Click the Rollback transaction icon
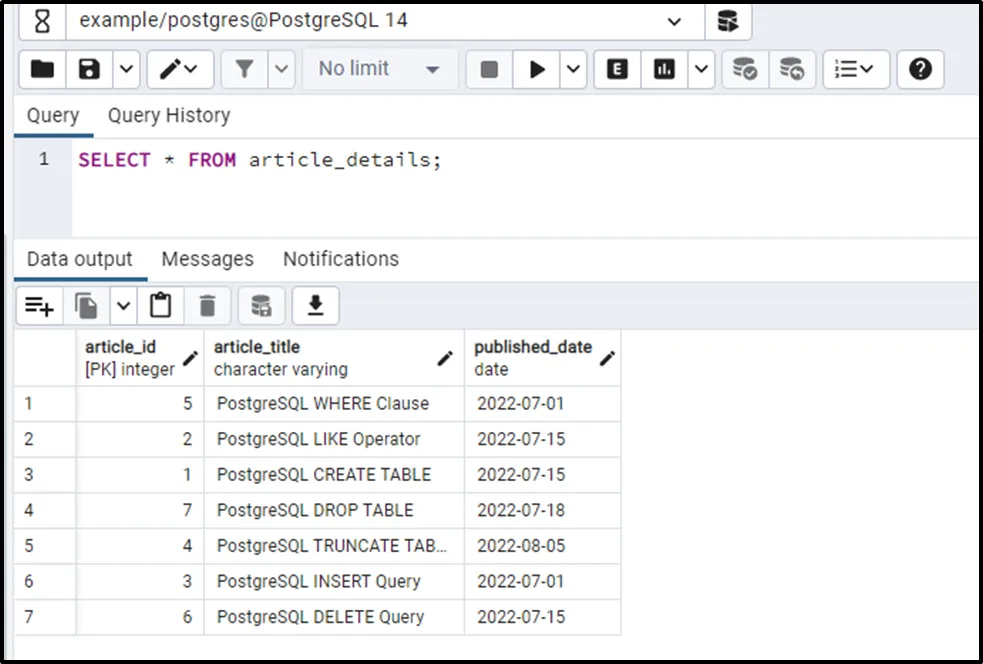983x664 pixels. [x=792, y=69]
